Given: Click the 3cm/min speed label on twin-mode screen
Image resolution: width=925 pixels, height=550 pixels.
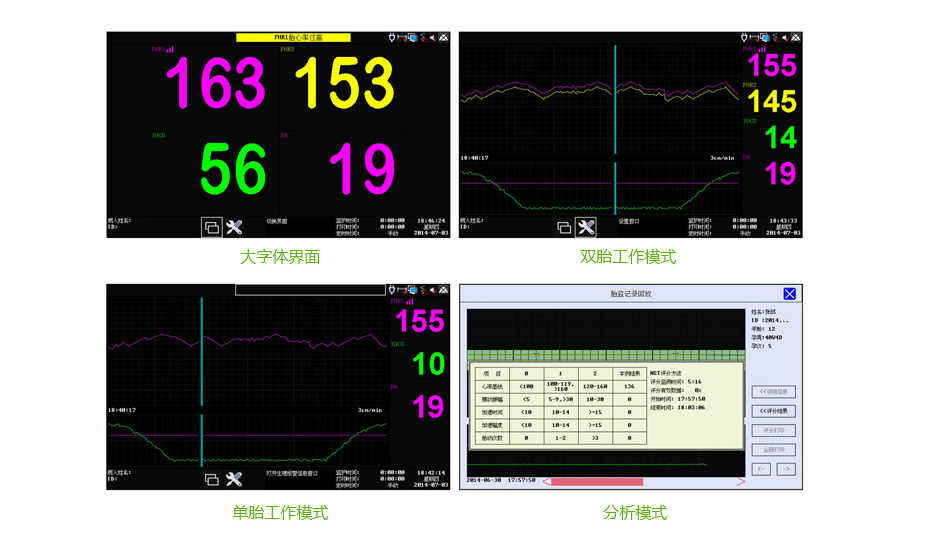Looking at the screenshot, I should click(722, 158).
